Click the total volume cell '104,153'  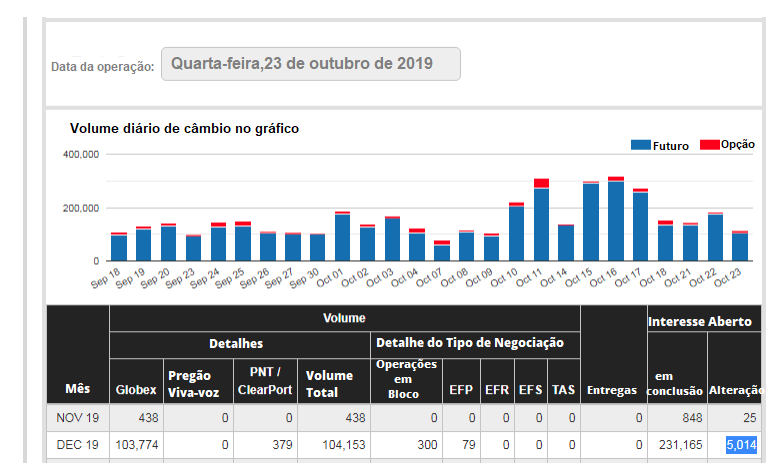point(344,445)
